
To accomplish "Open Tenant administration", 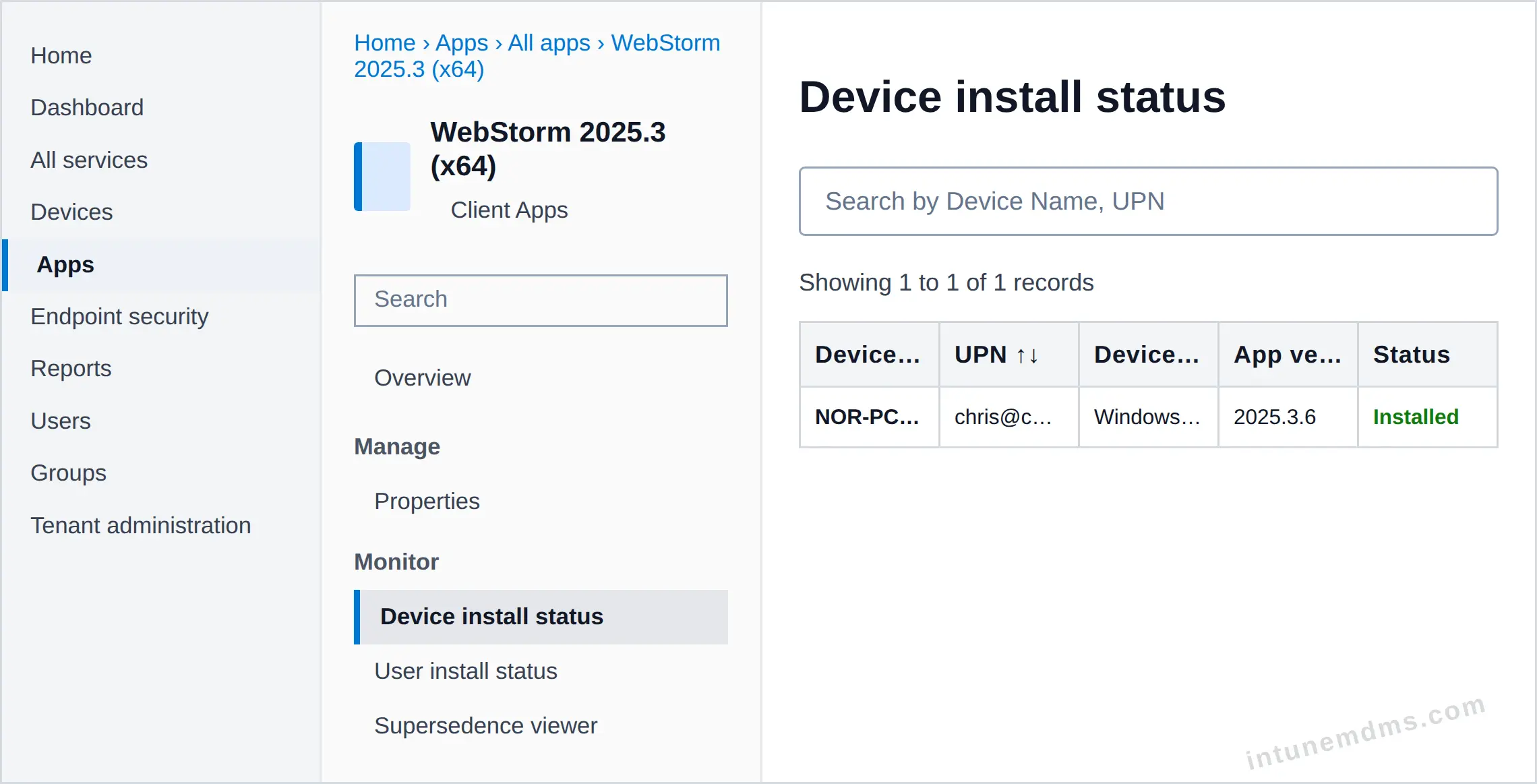I will pos(140,525).
